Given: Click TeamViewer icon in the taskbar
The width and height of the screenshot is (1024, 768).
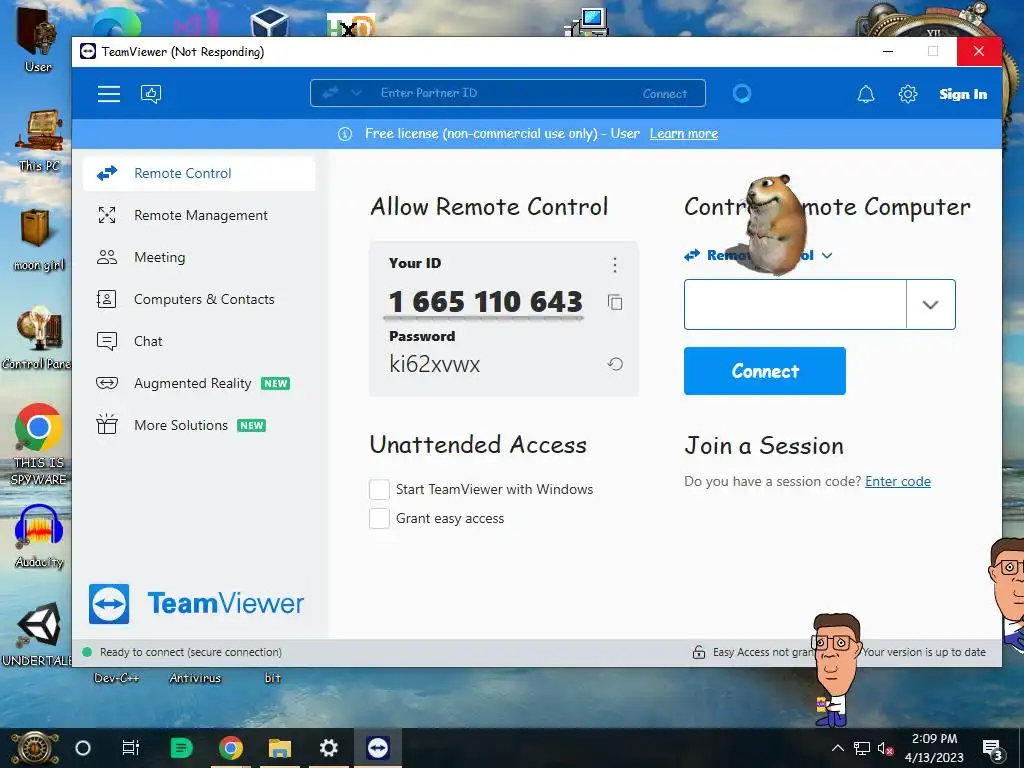Looking at the screenshot, I should pyautogui.click(x=378, y=748).
